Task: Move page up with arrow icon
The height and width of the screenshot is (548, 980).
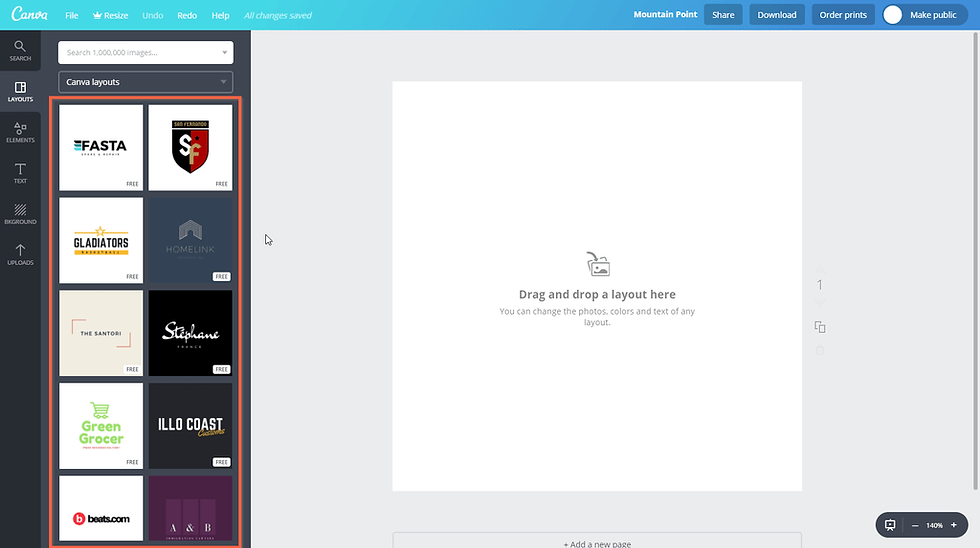Action: pyautogui.click(x=820, y=269)
